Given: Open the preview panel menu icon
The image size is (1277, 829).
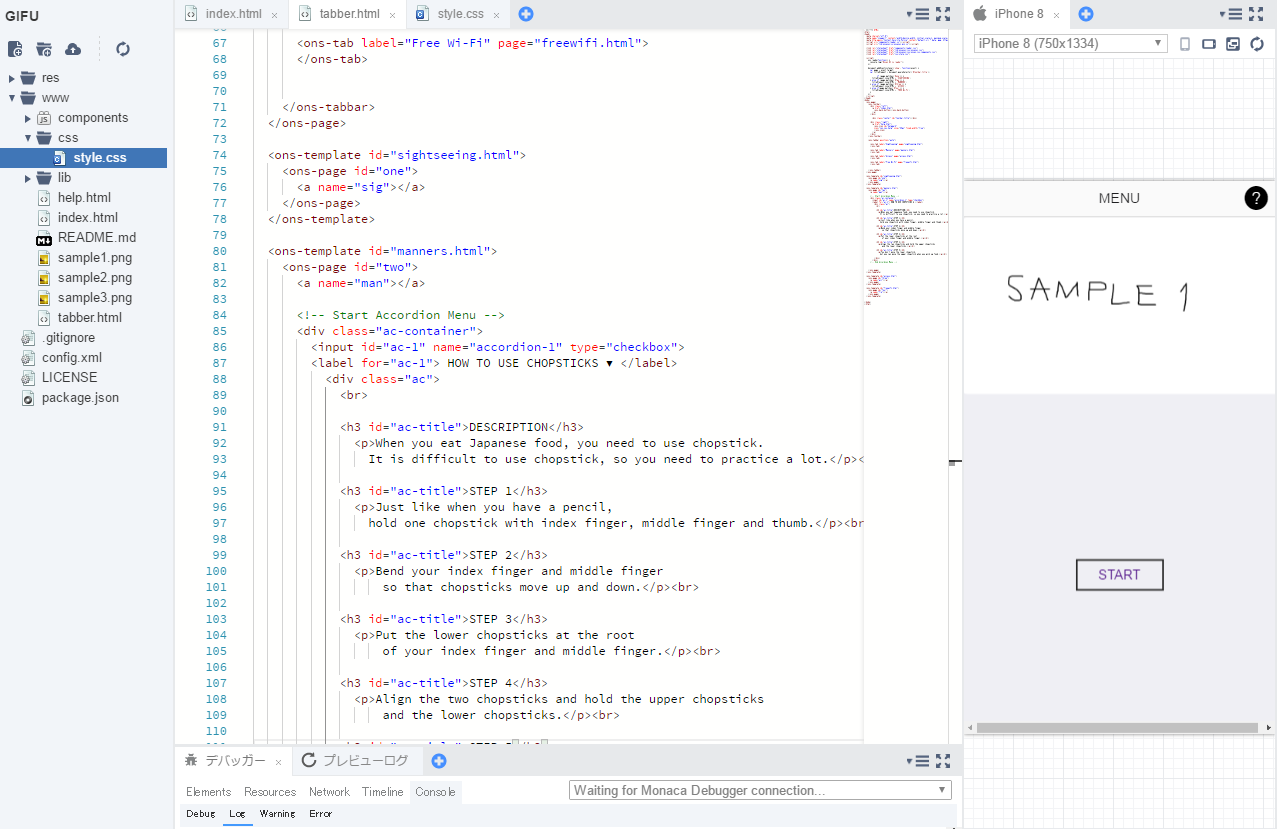Looking at the screenshot, I should (x=1233, y=14).
